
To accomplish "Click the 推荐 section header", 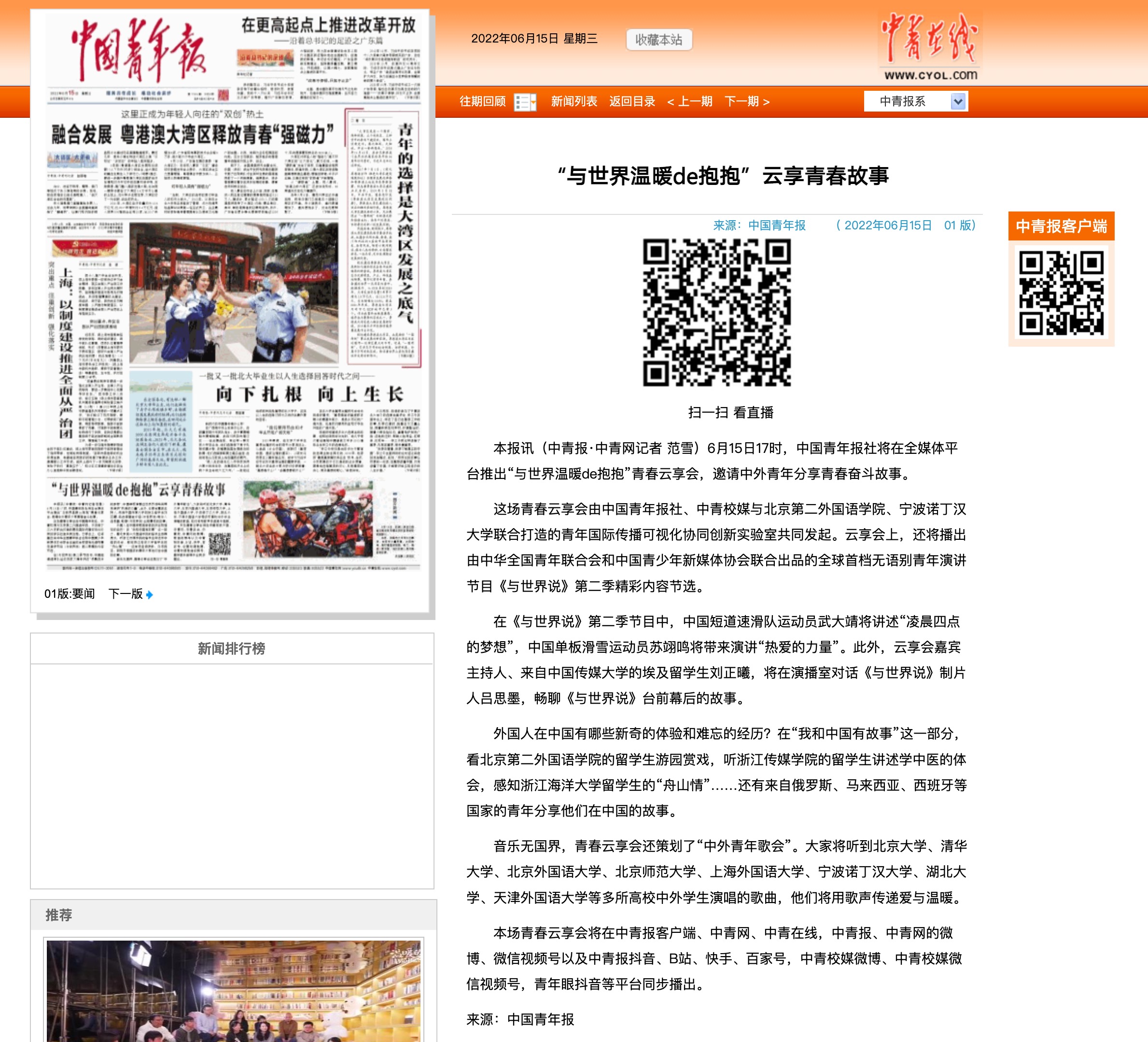I will pos(234,915).
